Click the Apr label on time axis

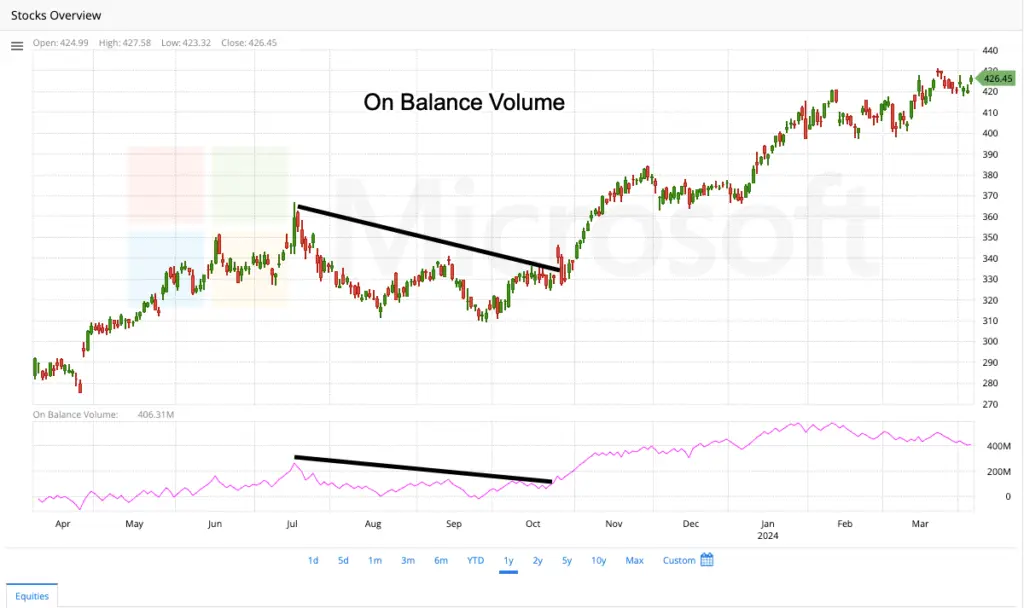click(63, 524)
